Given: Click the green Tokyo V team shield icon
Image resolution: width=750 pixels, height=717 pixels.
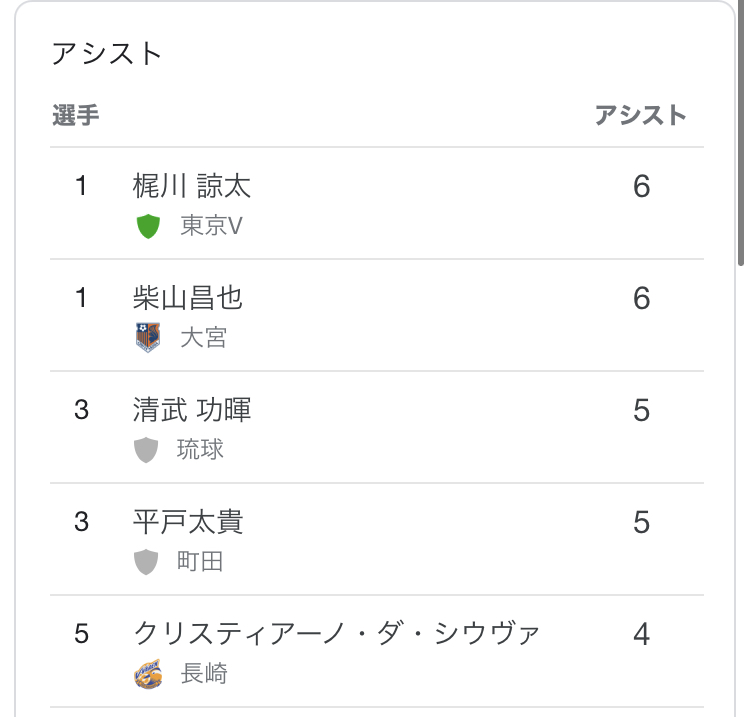Looking at the screenshot, I should (148, 226).
